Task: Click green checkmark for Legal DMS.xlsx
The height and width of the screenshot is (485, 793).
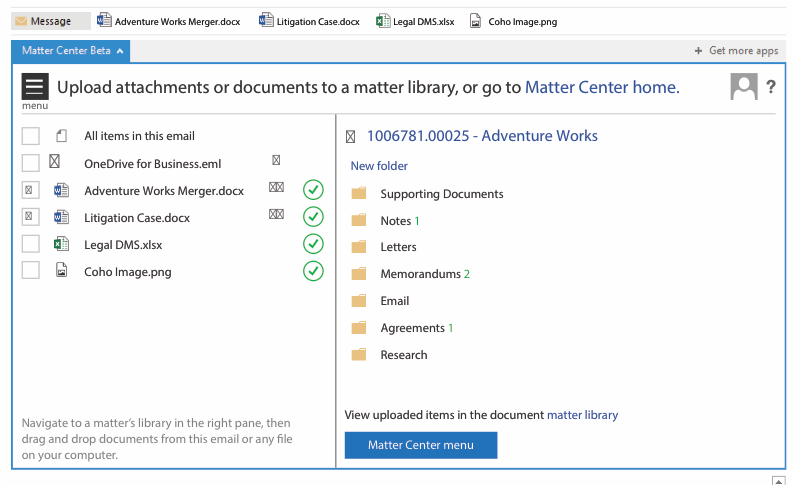Action: point(313,244)
